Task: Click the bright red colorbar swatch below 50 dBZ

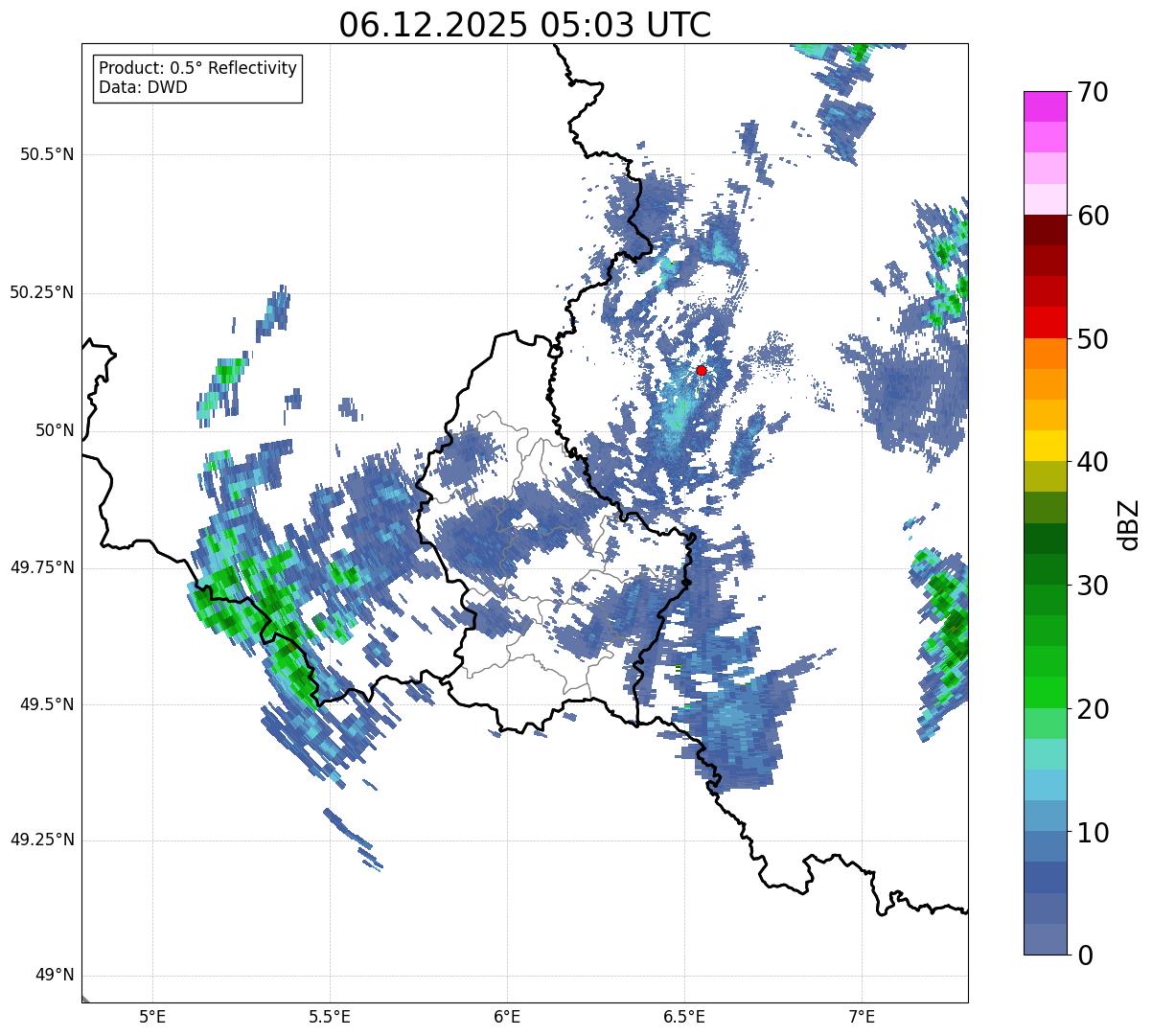Action: coord(1045,323)
